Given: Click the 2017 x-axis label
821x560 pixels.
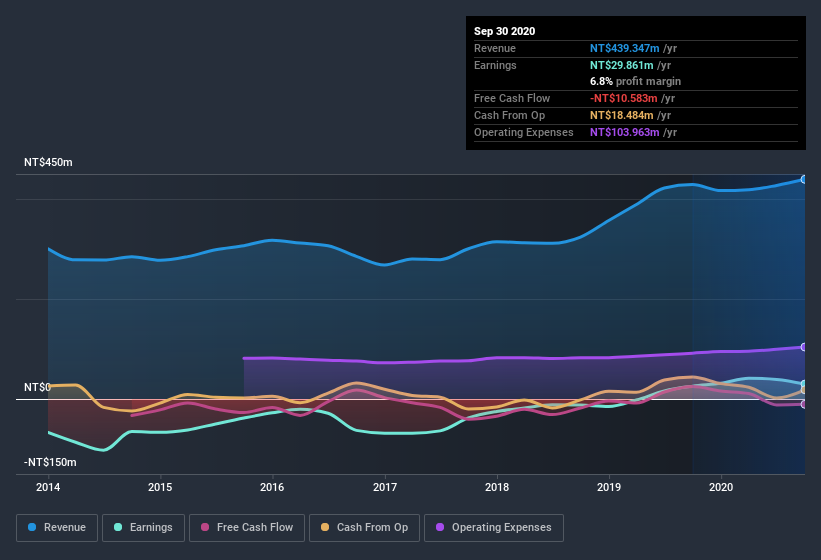Looking at the screenshot, I should (385, 487).
